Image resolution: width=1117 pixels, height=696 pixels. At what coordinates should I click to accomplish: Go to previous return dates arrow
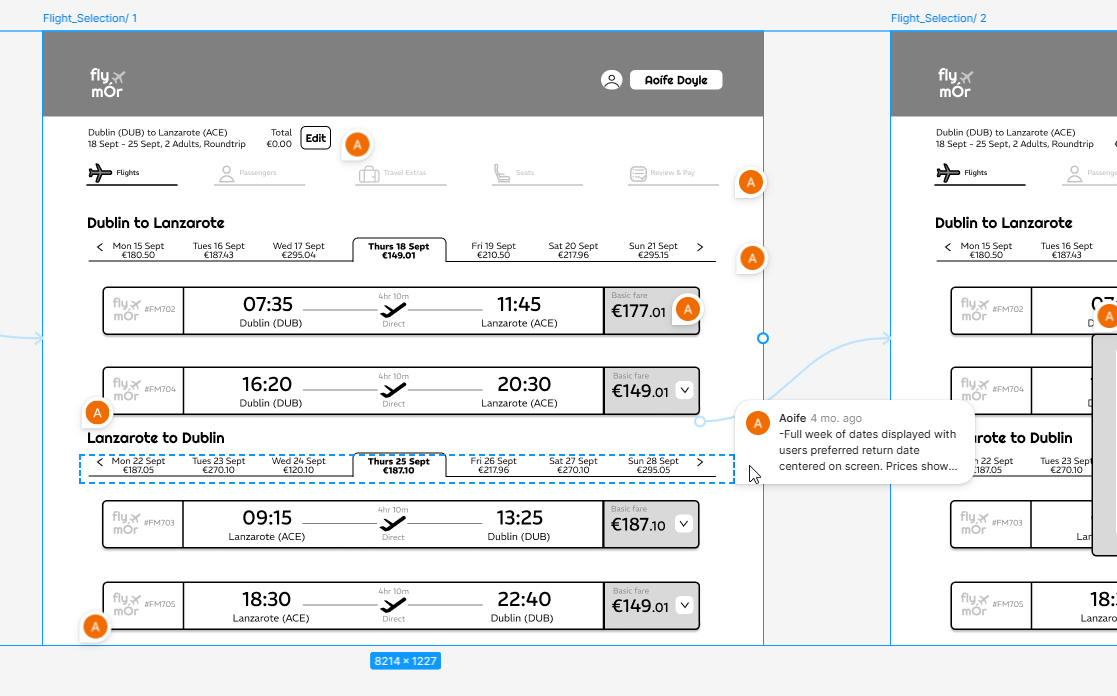(100, 462)
